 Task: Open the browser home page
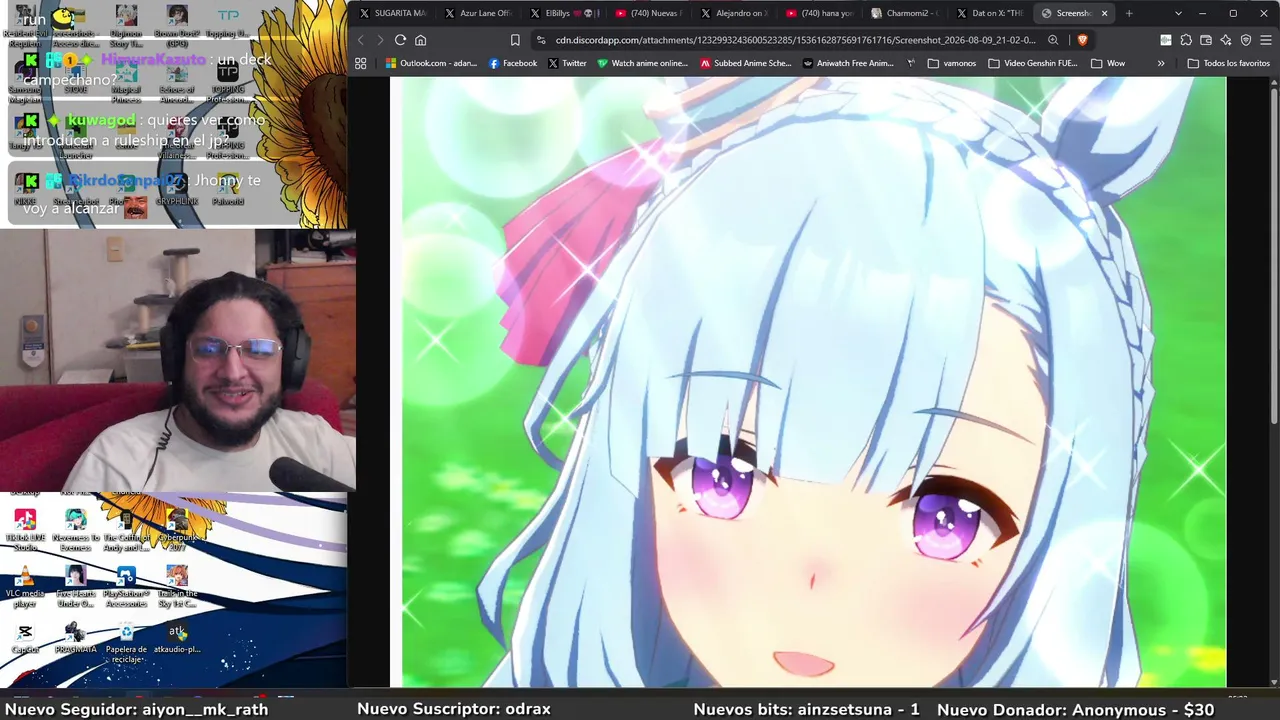(420, 40)
